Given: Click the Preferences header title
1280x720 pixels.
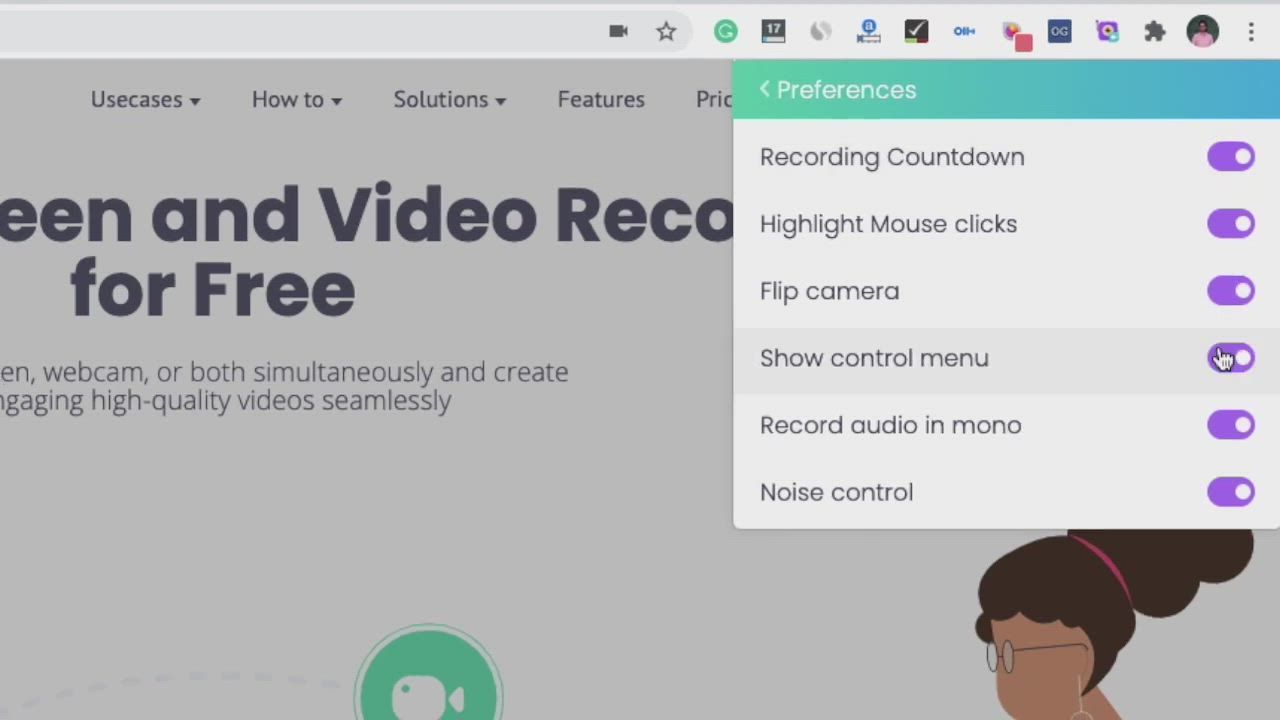Looking at the screenshot, I should point(846,89).
